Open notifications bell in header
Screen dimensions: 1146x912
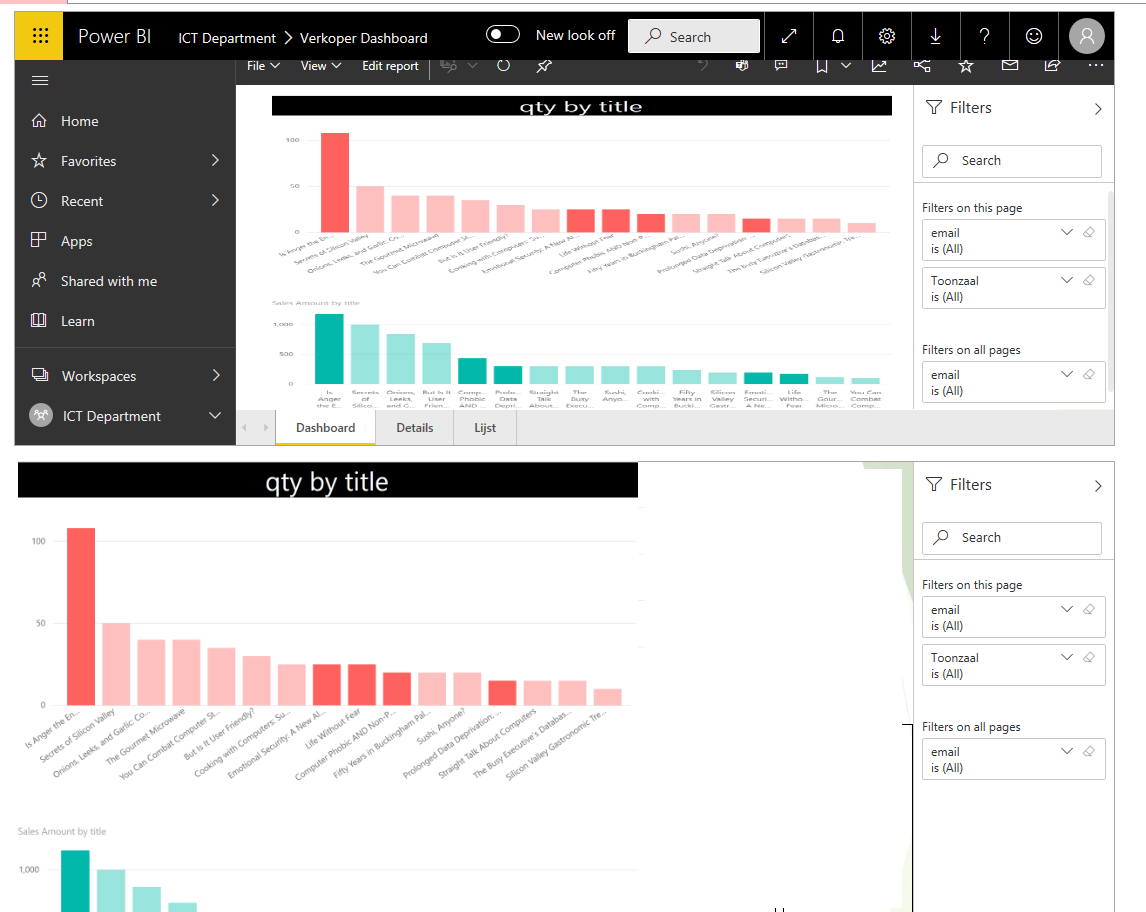[x=838, y=36]
